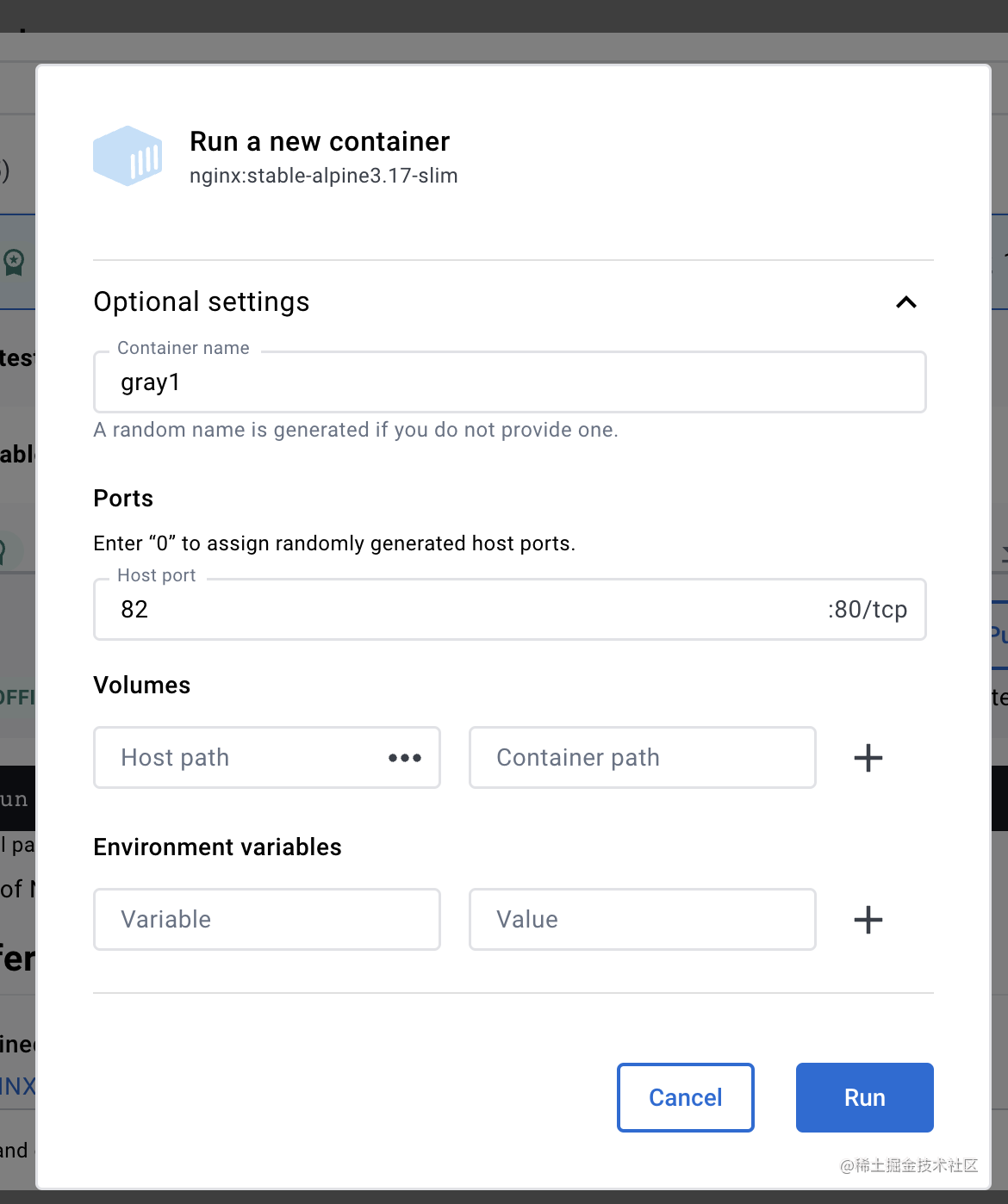Image resolution: width=1008 pixels, height=1204 pixels.
Task: Start the container with the Run button
Action: [864, 1097]
